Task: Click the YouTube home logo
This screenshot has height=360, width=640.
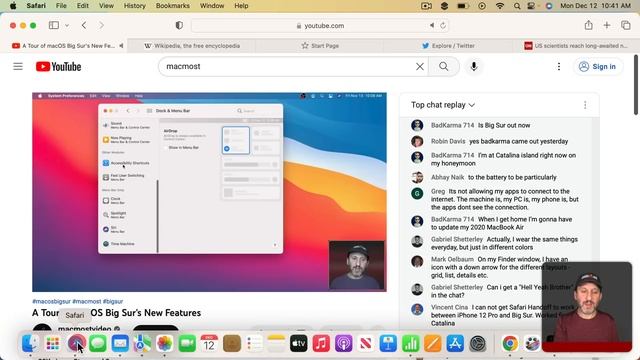Action: tap(58, 67)
